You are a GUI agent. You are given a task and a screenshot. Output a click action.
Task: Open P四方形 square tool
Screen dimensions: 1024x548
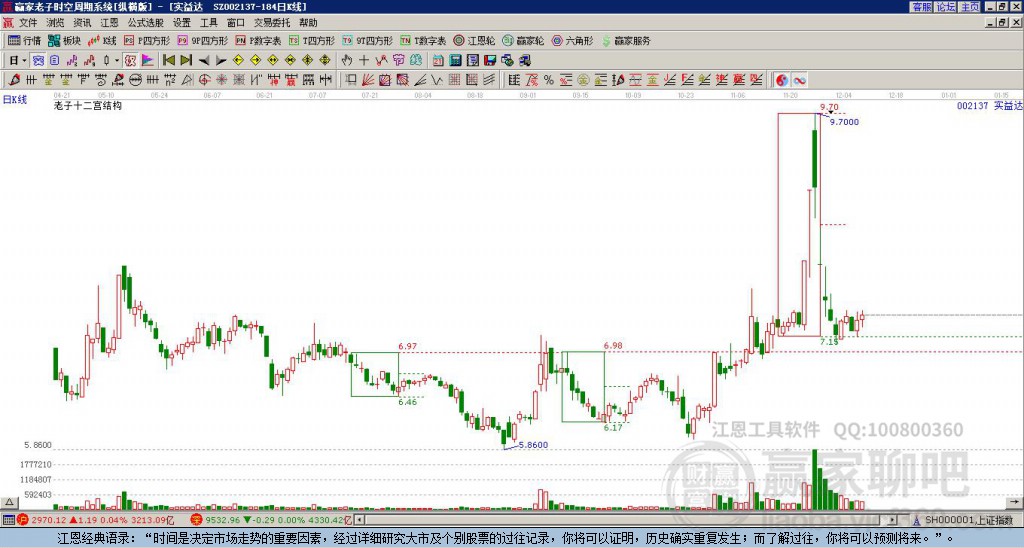tap(147, 40)
